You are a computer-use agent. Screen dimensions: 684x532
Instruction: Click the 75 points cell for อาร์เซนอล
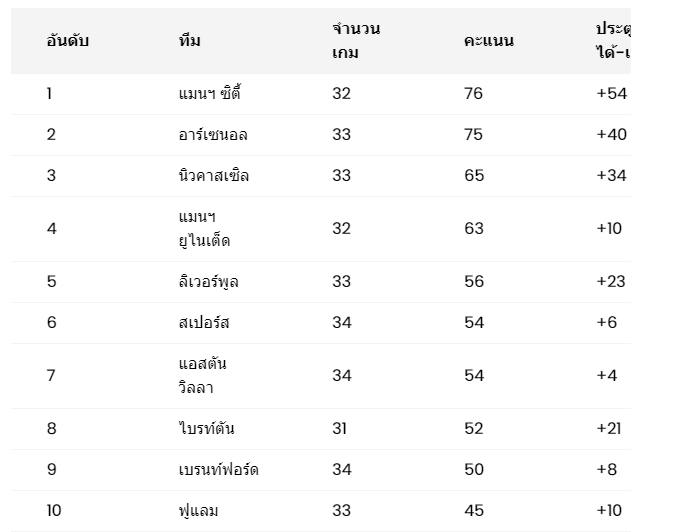coord(473,134)
